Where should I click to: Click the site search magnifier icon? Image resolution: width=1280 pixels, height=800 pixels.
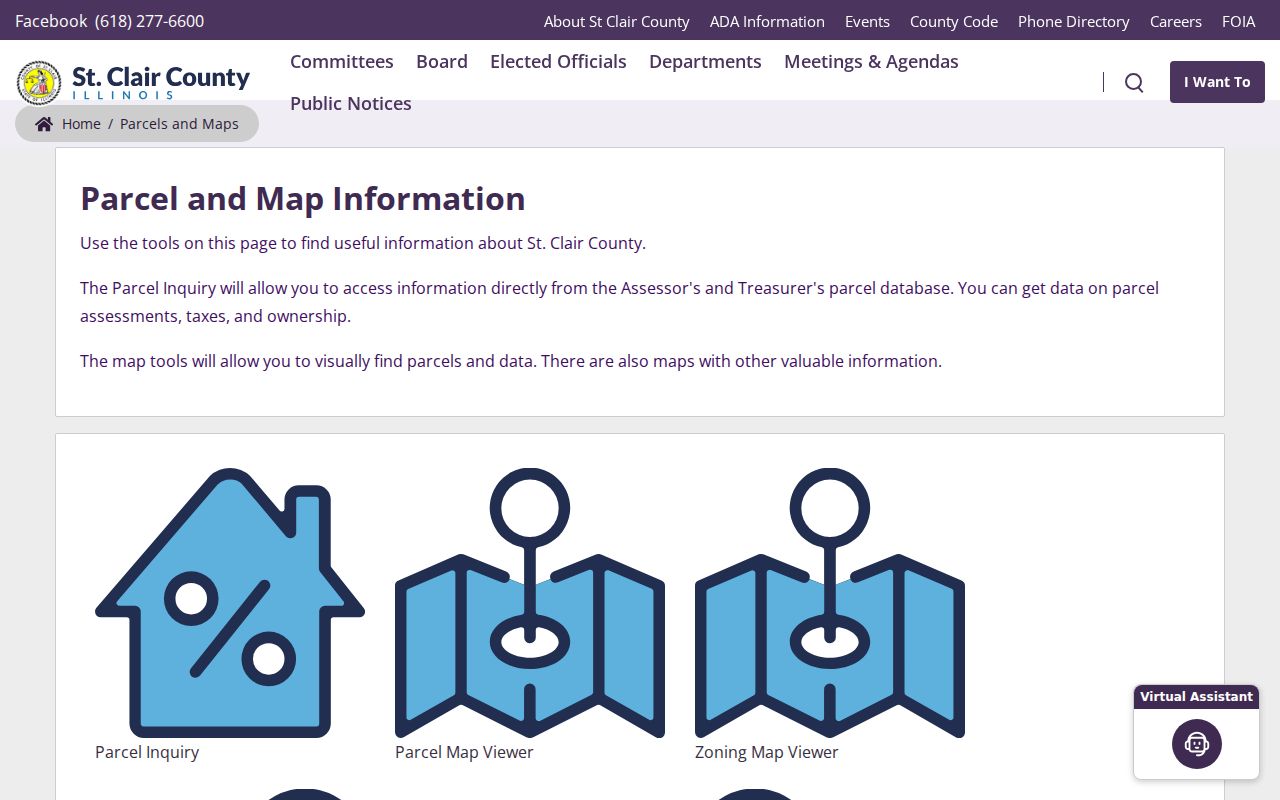pos(1134,82)
